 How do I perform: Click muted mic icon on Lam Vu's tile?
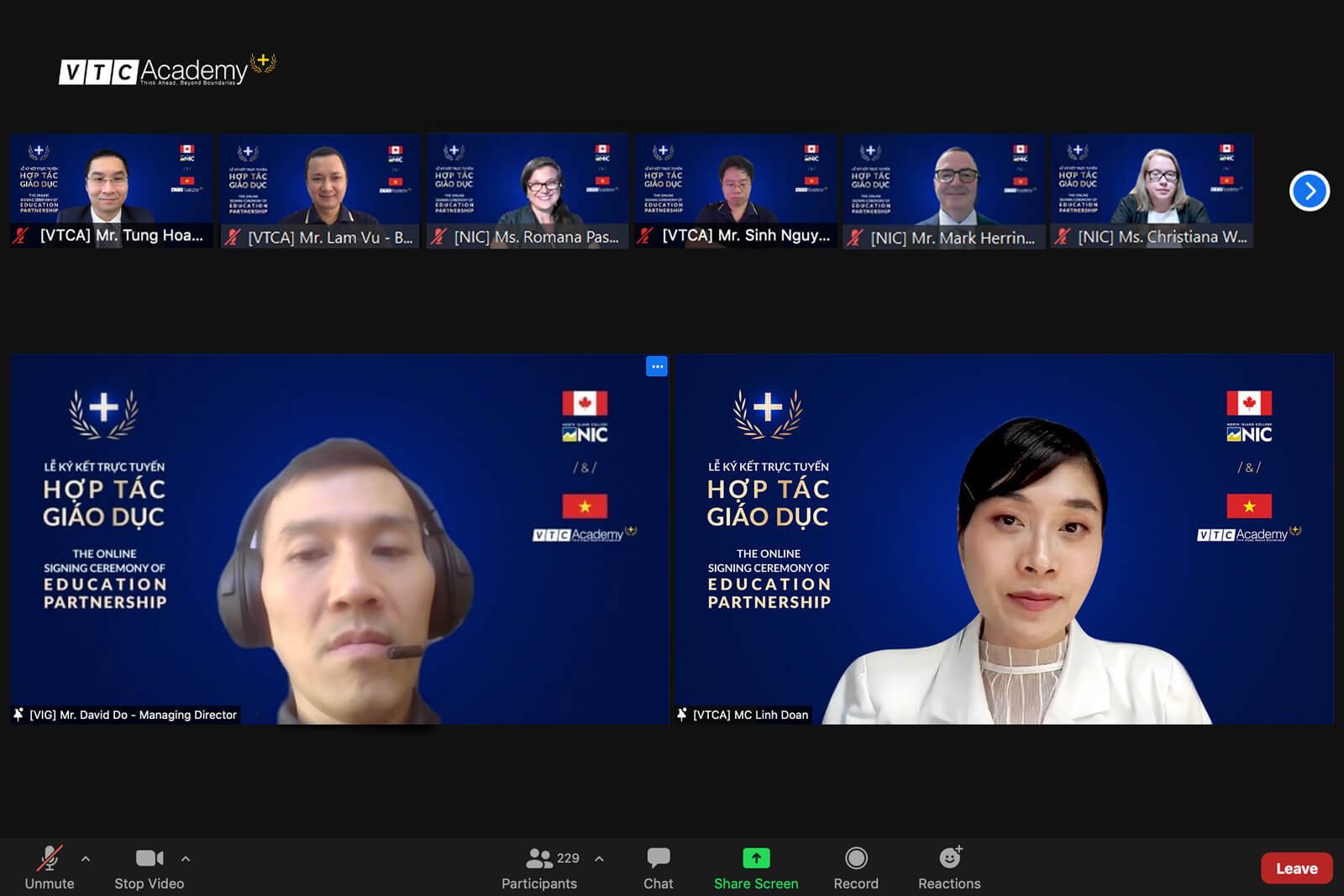click(233, 238)
